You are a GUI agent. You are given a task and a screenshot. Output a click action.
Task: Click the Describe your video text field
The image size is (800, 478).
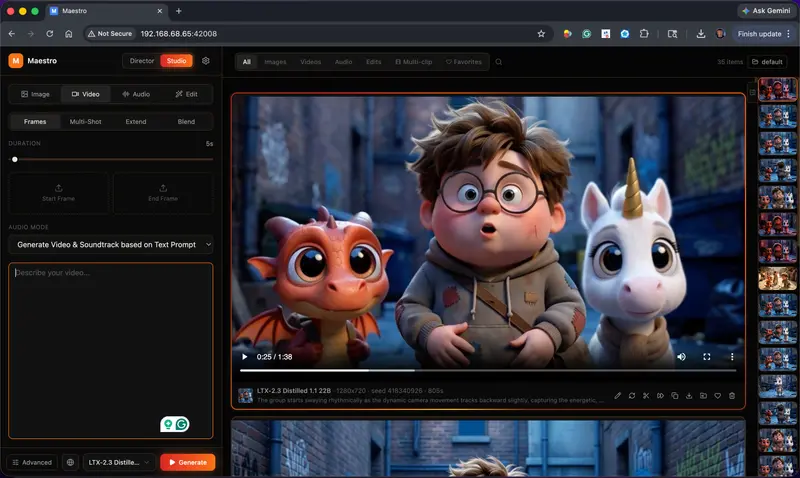(111, 350)
